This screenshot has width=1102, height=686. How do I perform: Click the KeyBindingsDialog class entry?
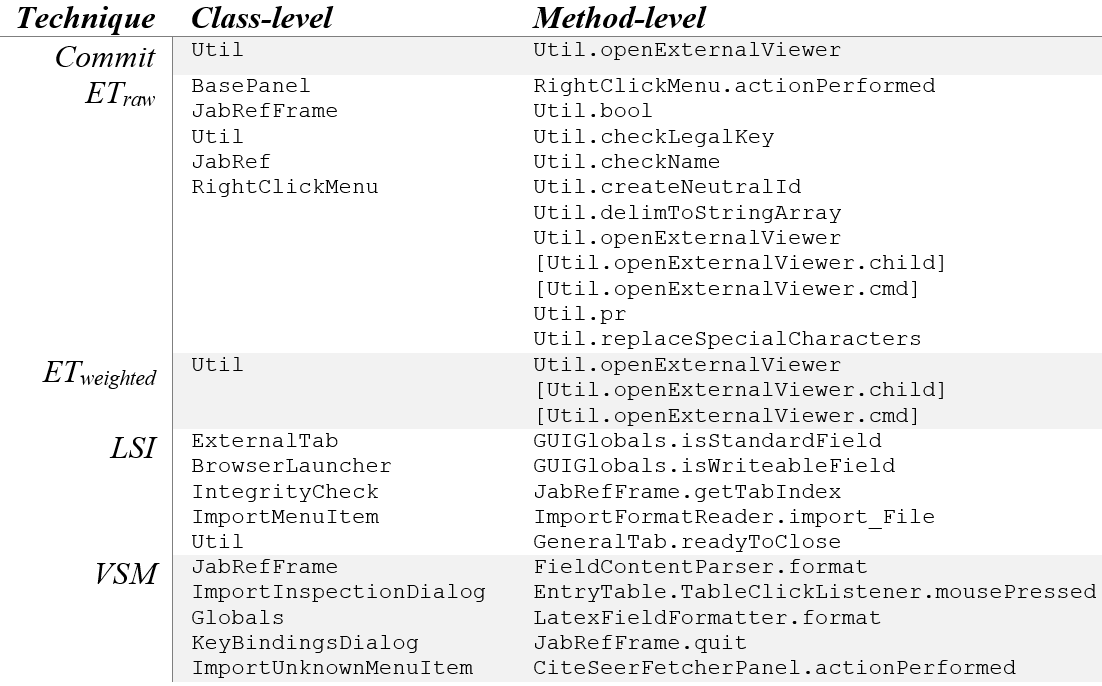(x=304, y=642)
